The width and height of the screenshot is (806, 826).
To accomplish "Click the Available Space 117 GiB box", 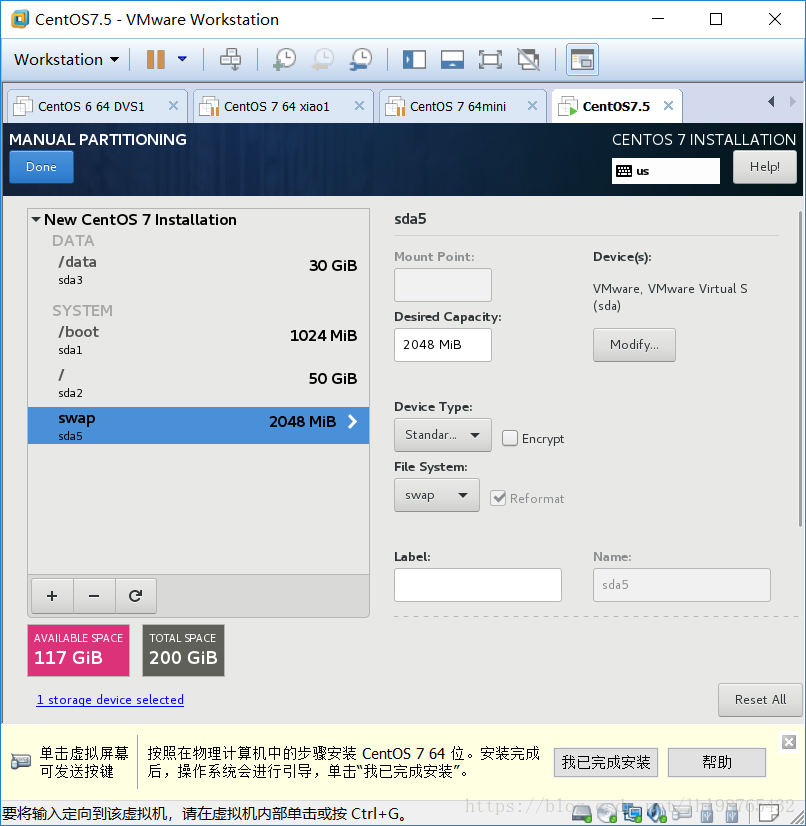I will [x=78, y=651].
